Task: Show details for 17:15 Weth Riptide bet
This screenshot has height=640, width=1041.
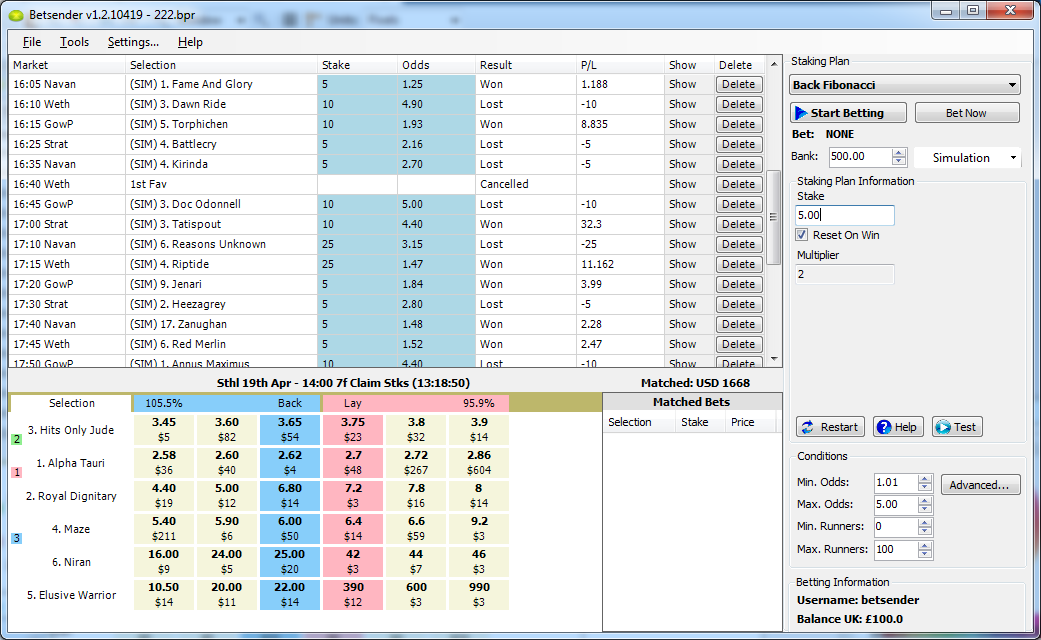Action: pos(682,264)
